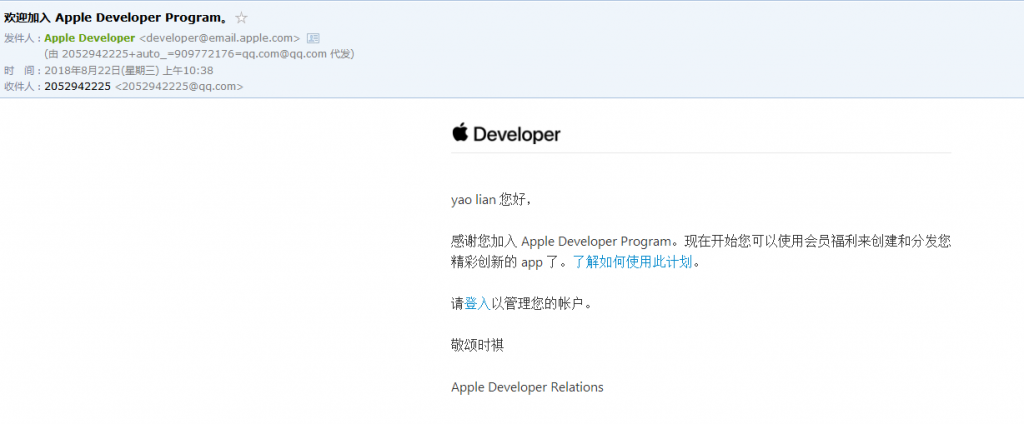Click the 发件人 field label
Viewport: 1024px width, 424px height.
click(x=20, y=38)
